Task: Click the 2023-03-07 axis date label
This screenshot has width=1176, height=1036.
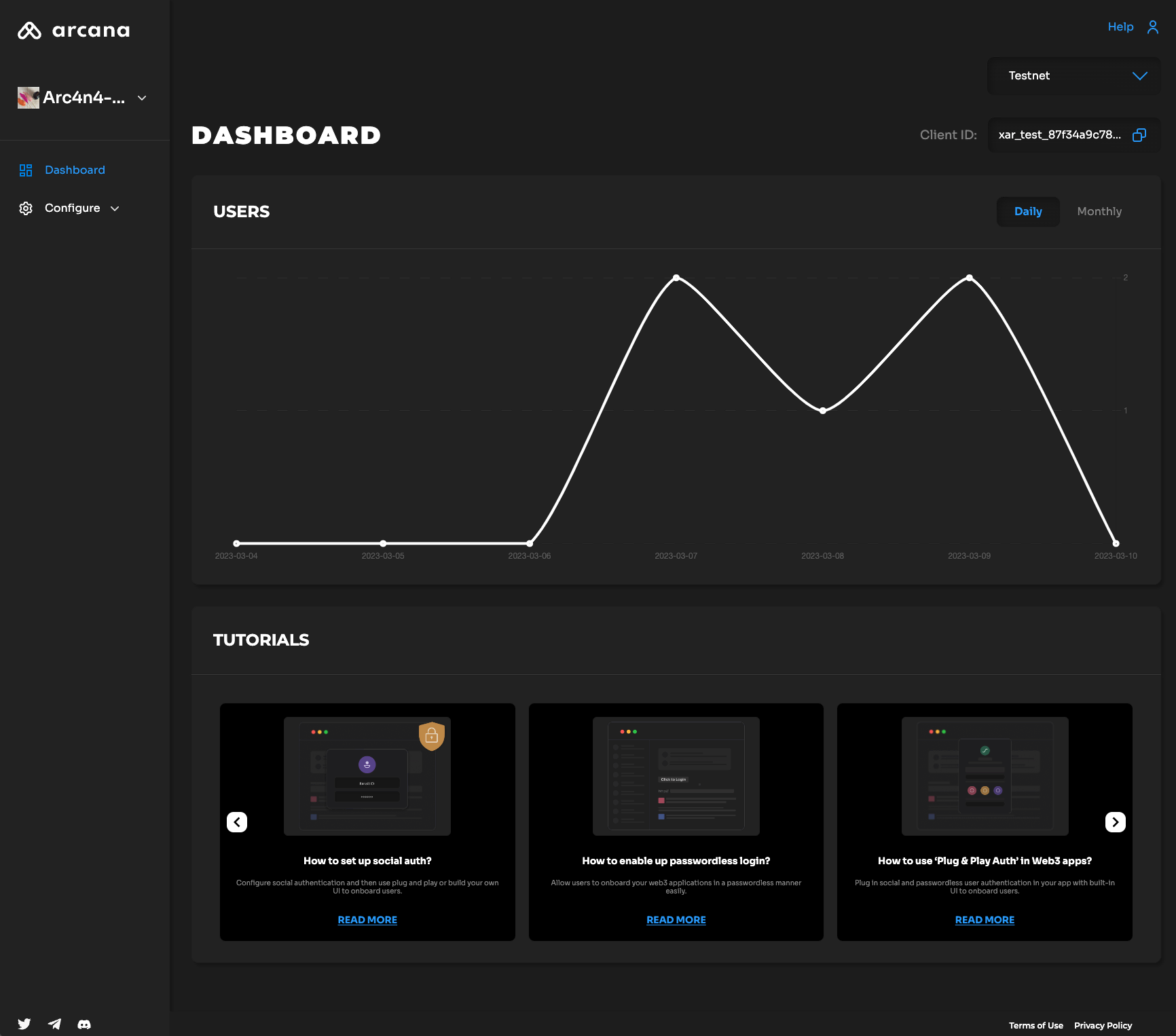Action: pyautogui.click(x=676, y=556)
